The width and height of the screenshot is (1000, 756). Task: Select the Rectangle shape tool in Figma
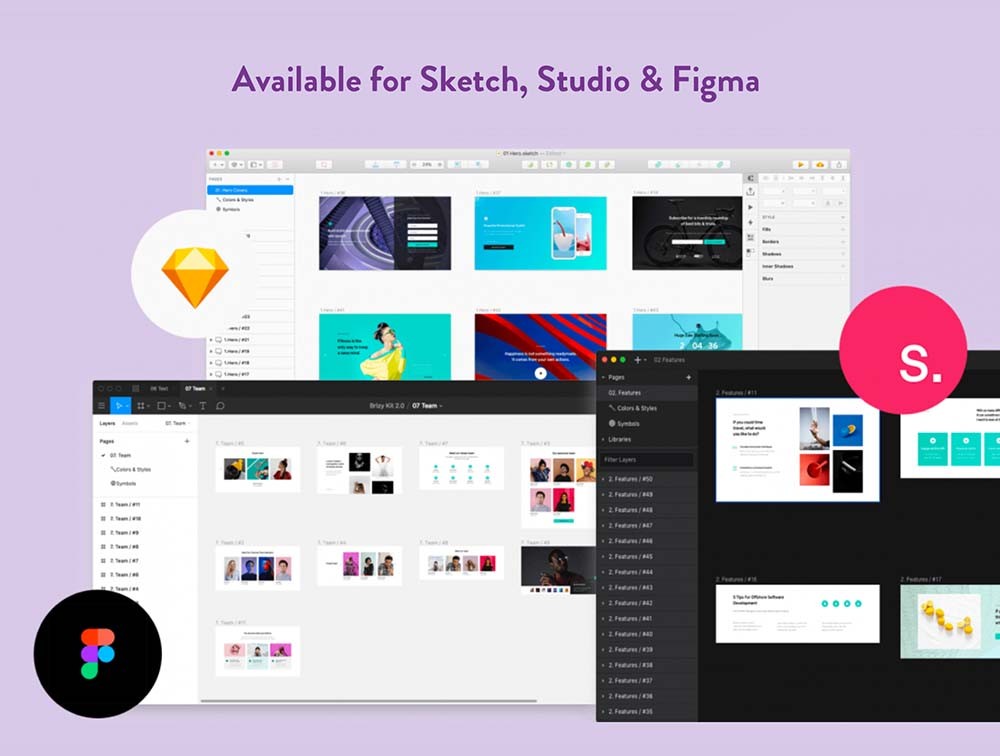tap(161, 406)
